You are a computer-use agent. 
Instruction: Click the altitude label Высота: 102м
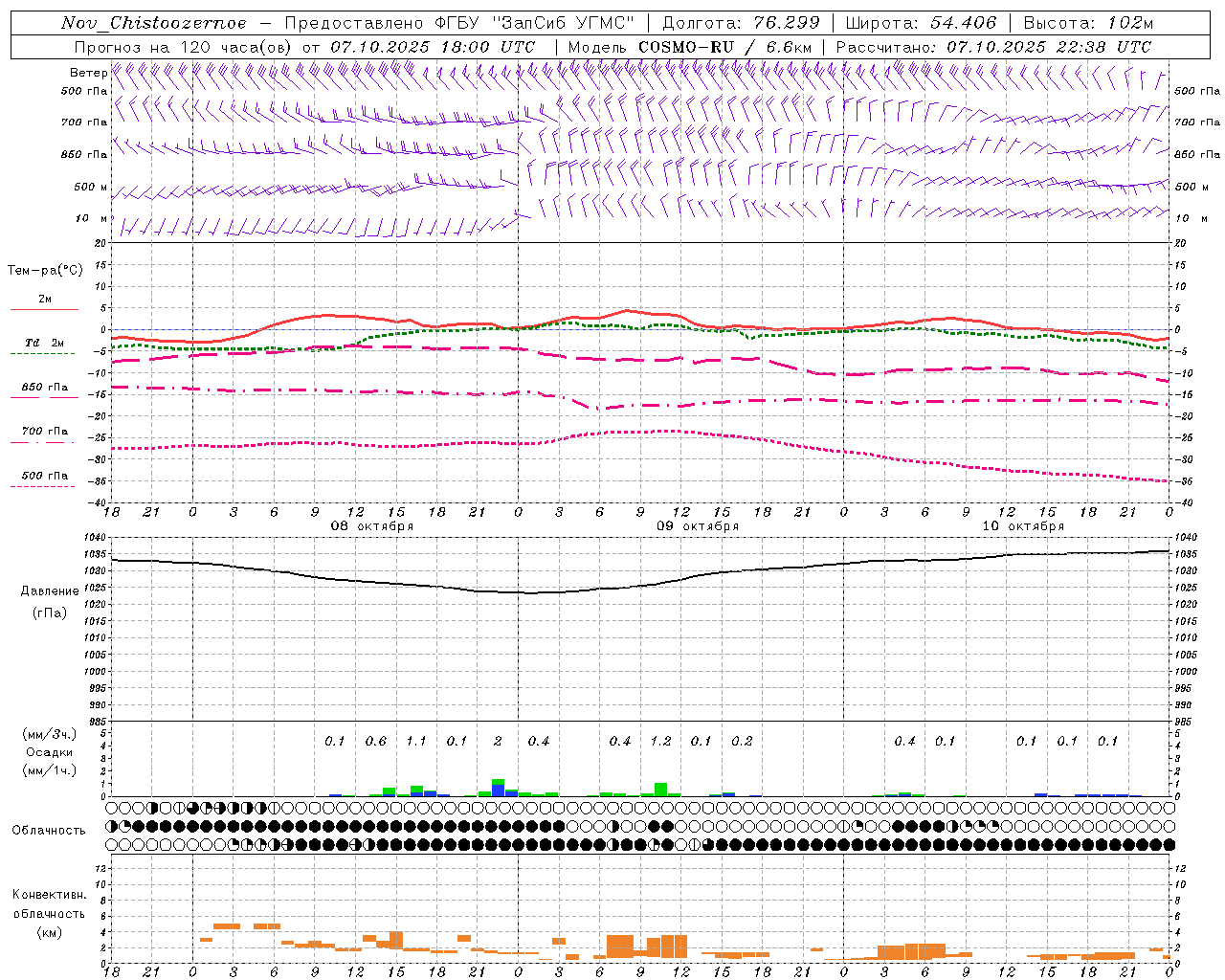coord(1088,23)
